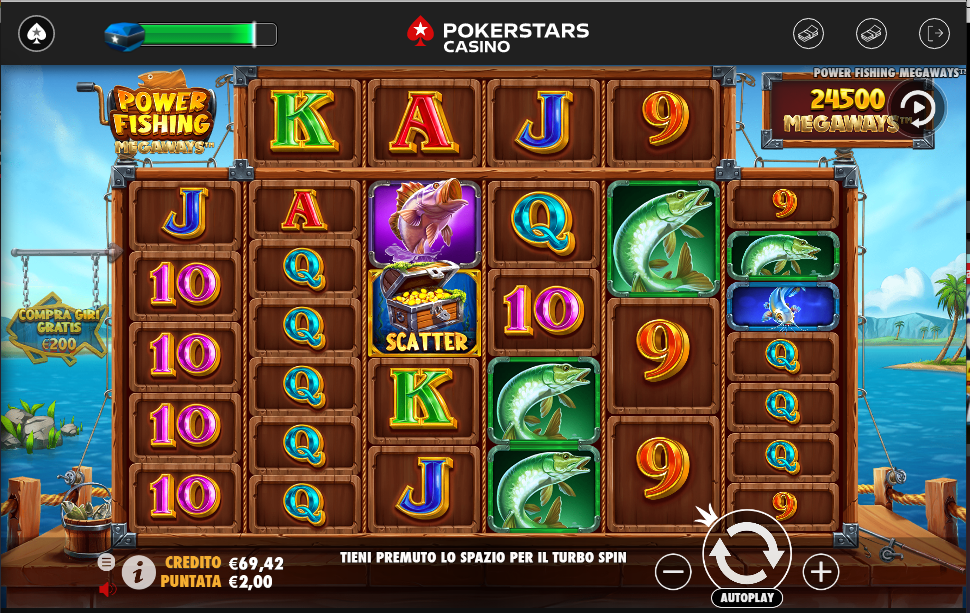Click the purple fish symbol on reels
Screen dimensions: 970x613
424,223
